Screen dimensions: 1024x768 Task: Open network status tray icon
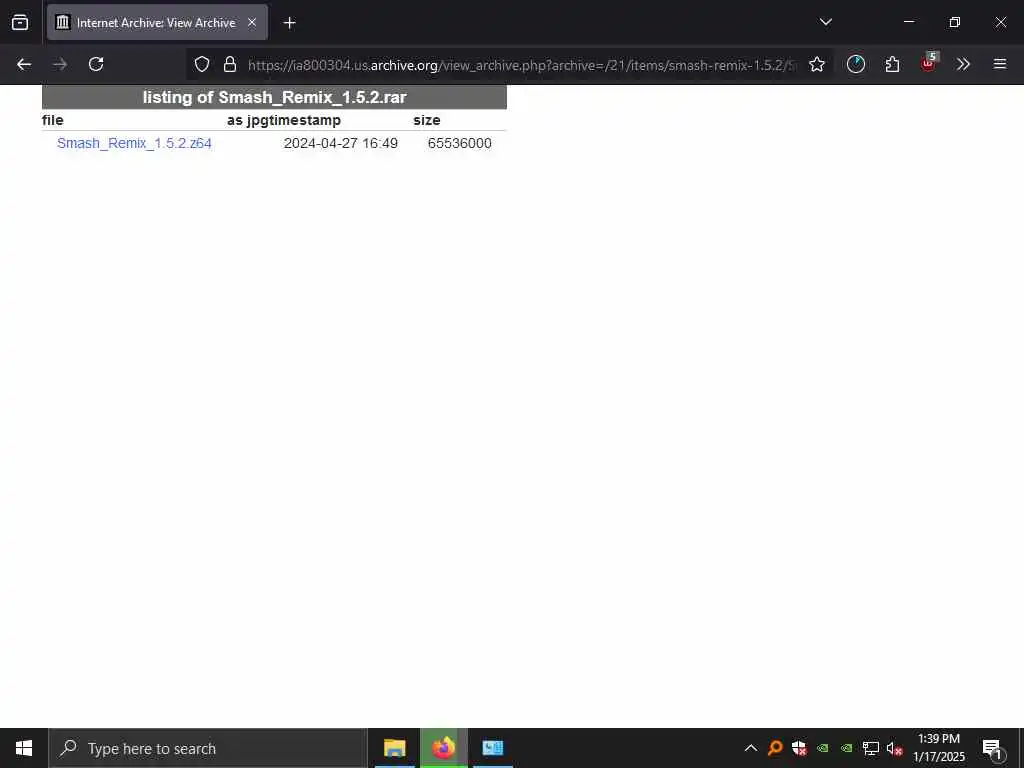tap(871, 748)
